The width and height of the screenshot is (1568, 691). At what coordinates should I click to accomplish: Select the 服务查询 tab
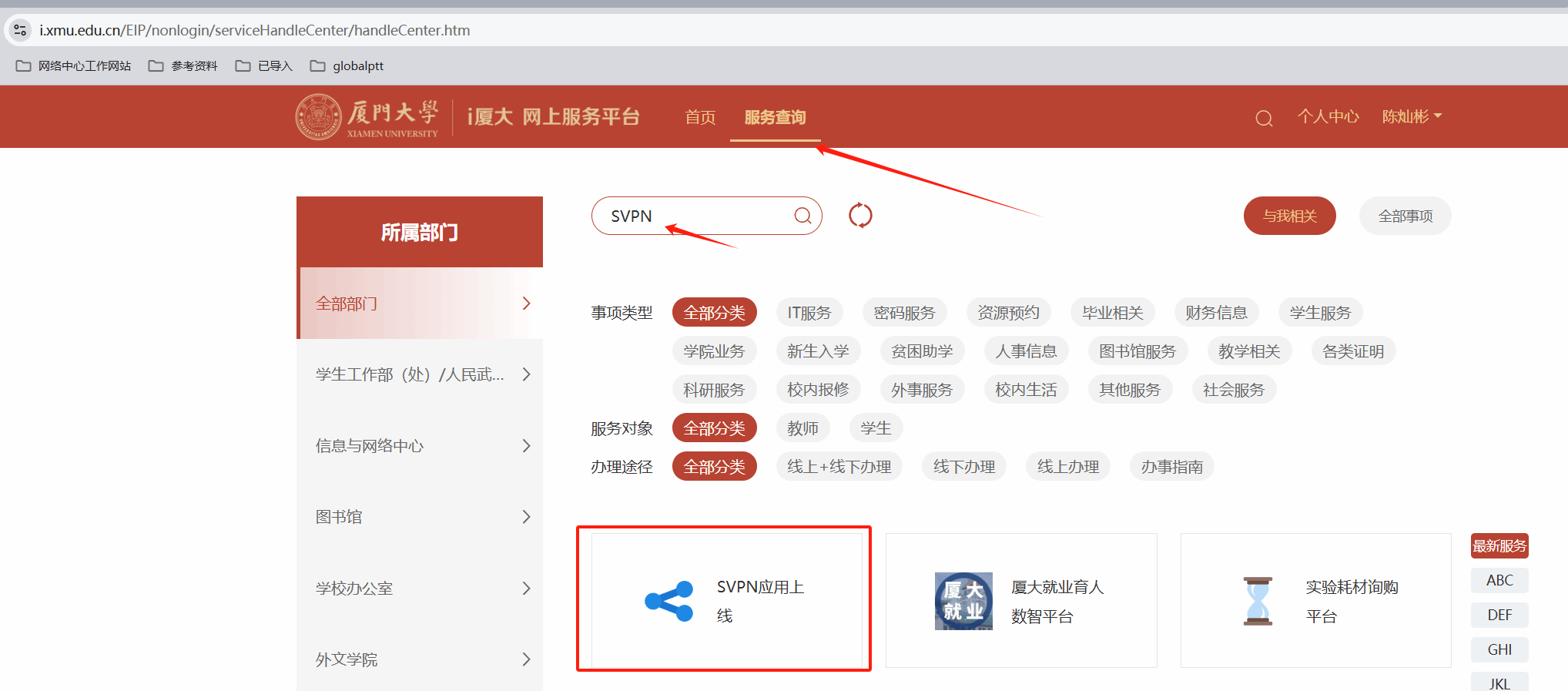[775, 117]
